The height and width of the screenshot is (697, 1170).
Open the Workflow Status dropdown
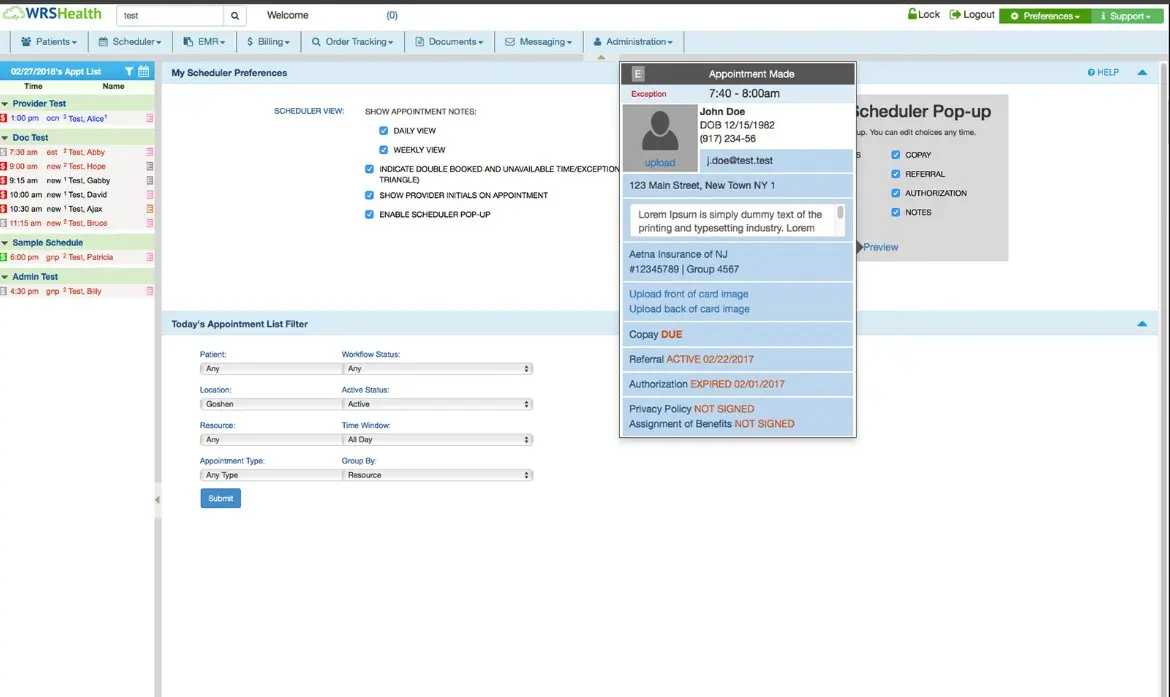(437, 369)
